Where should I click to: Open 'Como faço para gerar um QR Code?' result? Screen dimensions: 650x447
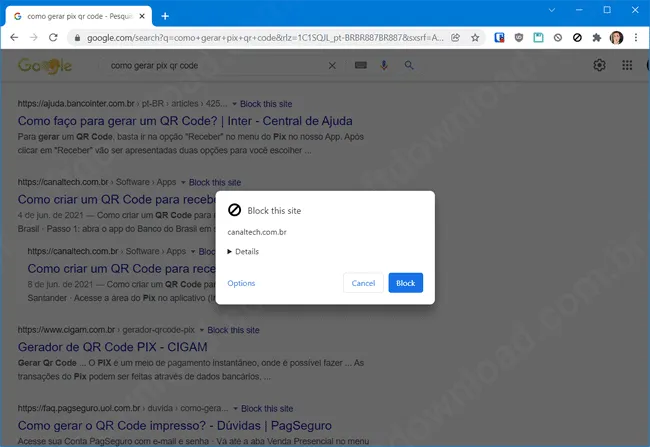(x=185, y=121)
